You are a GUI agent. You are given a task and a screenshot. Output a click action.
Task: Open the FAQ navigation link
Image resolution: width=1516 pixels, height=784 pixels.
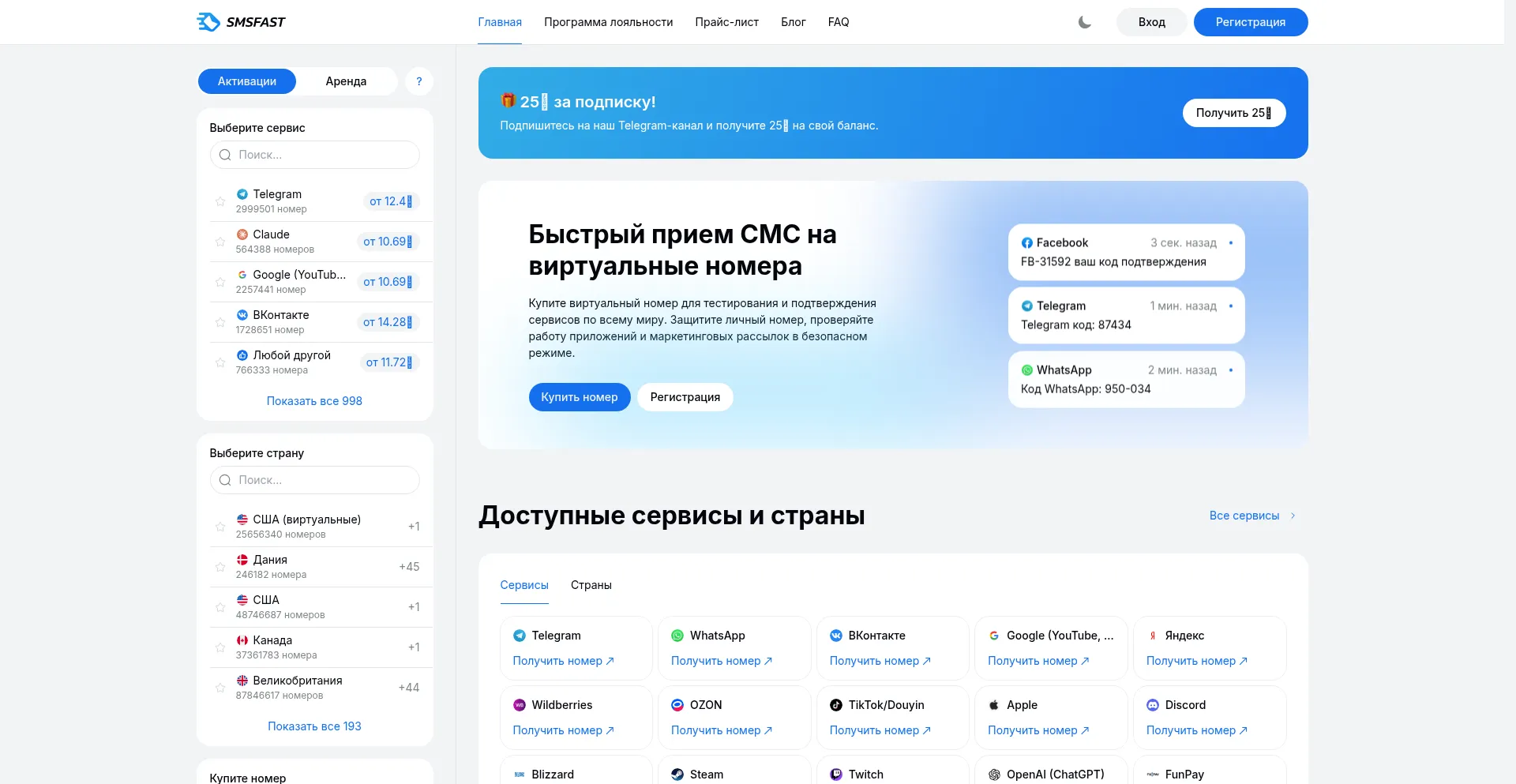[839, 22]
